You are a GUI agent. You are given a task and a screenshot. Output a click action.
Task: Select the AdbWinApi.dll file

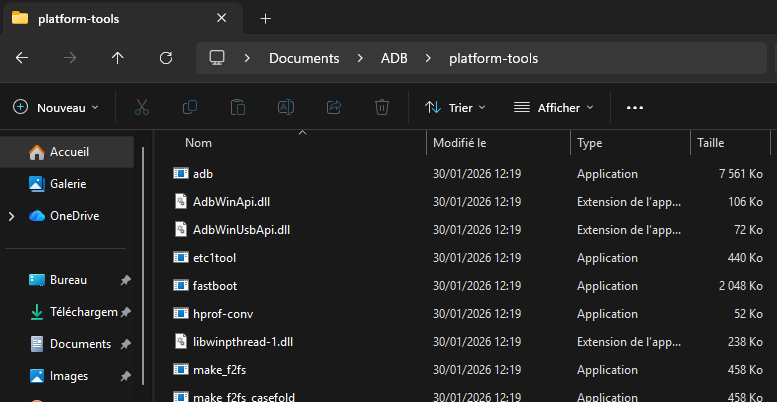pyautogui.click(x=468, y=202)
